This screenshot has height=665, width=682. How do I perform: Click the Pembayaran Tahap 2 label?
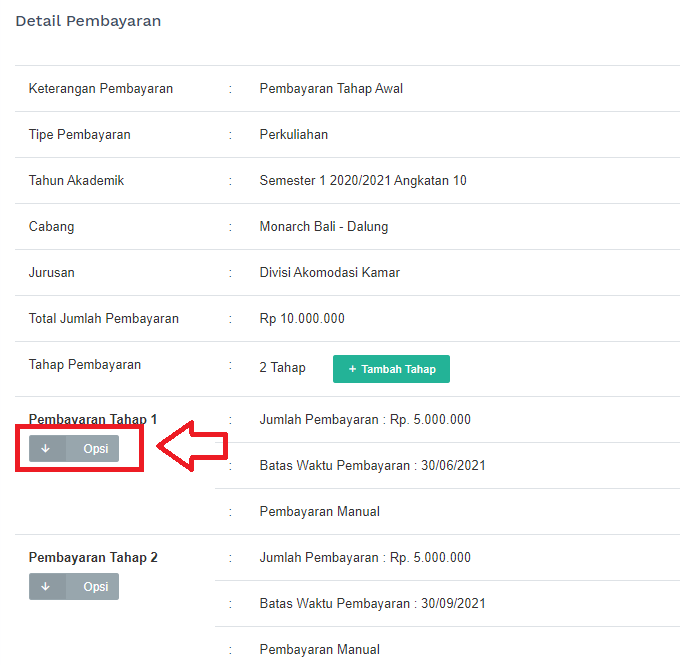pyautogui.click(x=93, y=558)
